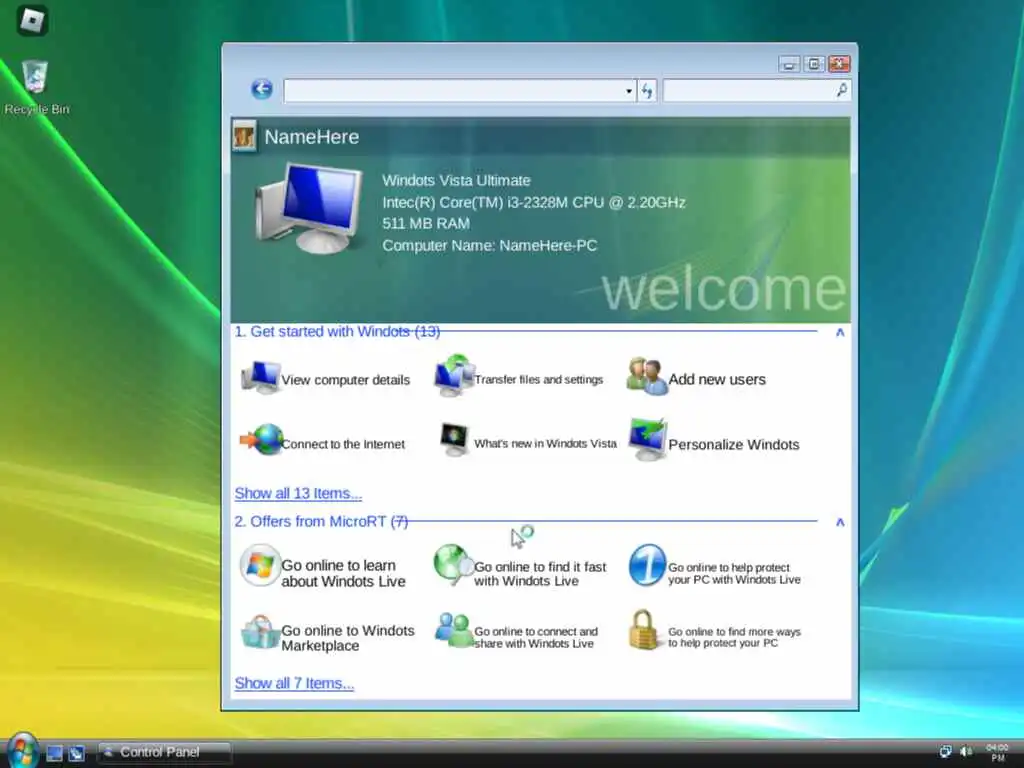Click the connect and share people icon
Viewport: 1024px width, 768px height.
(x=454, y=630)
